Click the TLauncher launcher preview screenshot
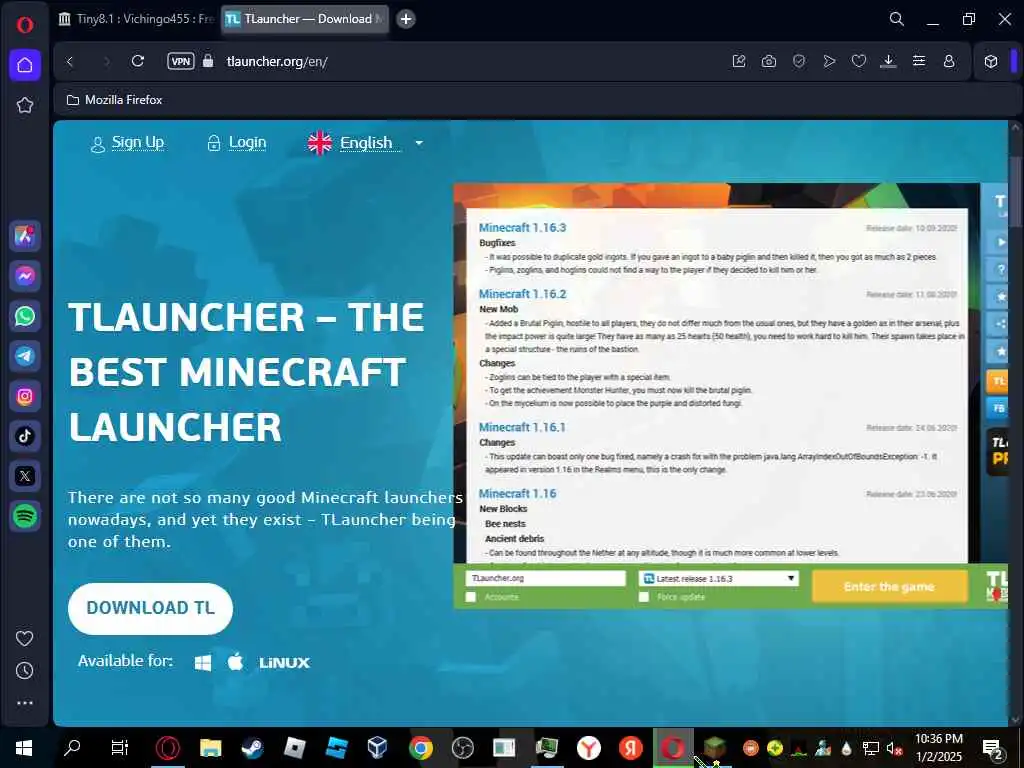The width and height of the screenshot is (1024, 768). pos(730,396)
